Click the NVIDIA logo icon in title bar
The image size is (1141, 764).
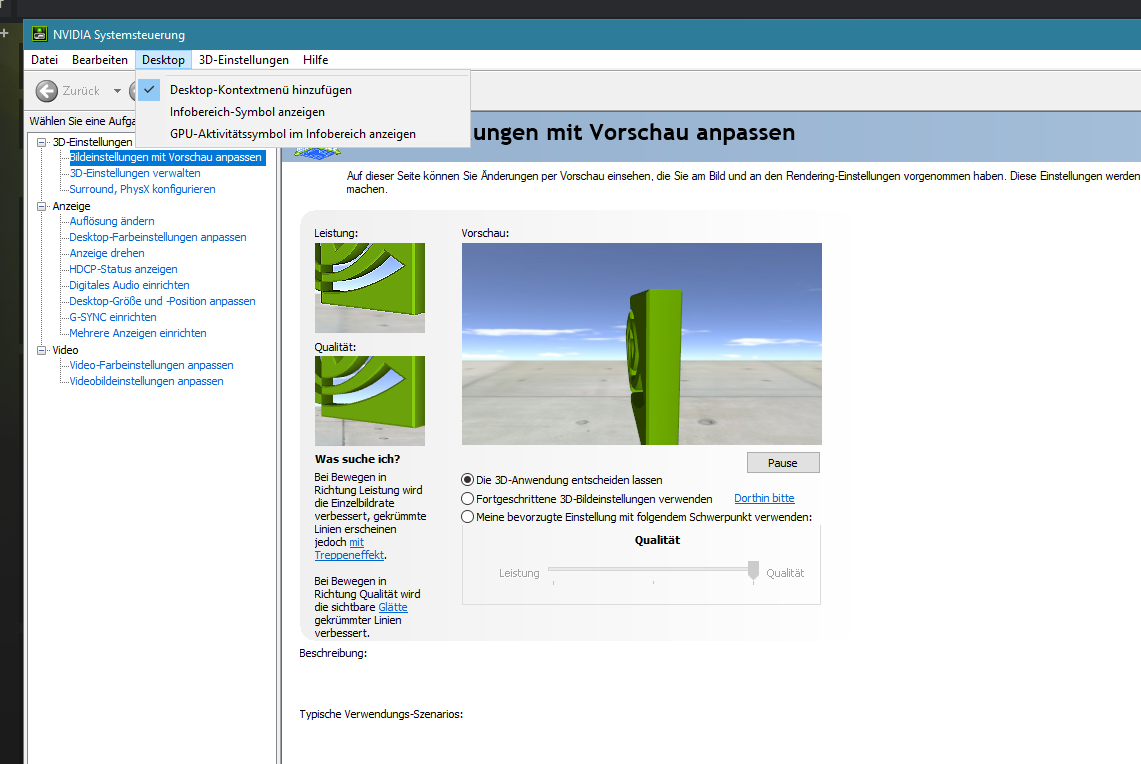click(39, 34)
